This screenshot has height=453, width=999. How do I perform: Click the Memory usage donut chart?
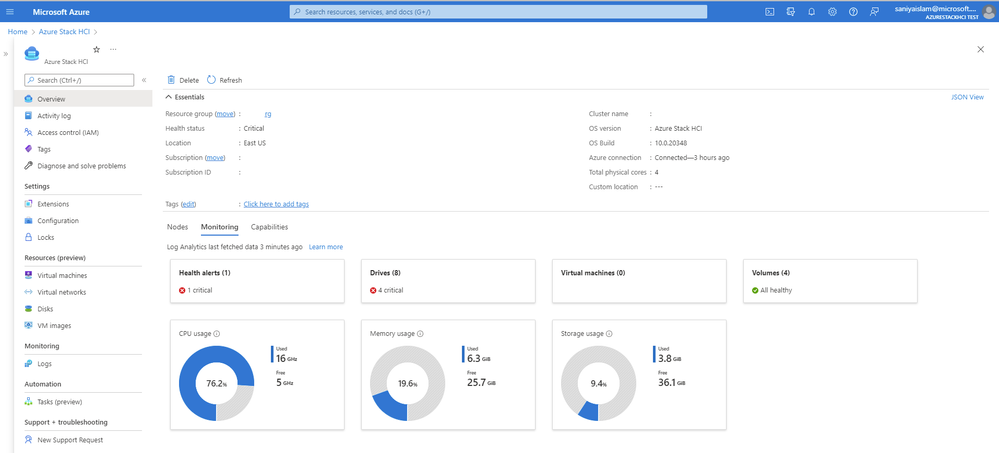[x=407, y=384]
